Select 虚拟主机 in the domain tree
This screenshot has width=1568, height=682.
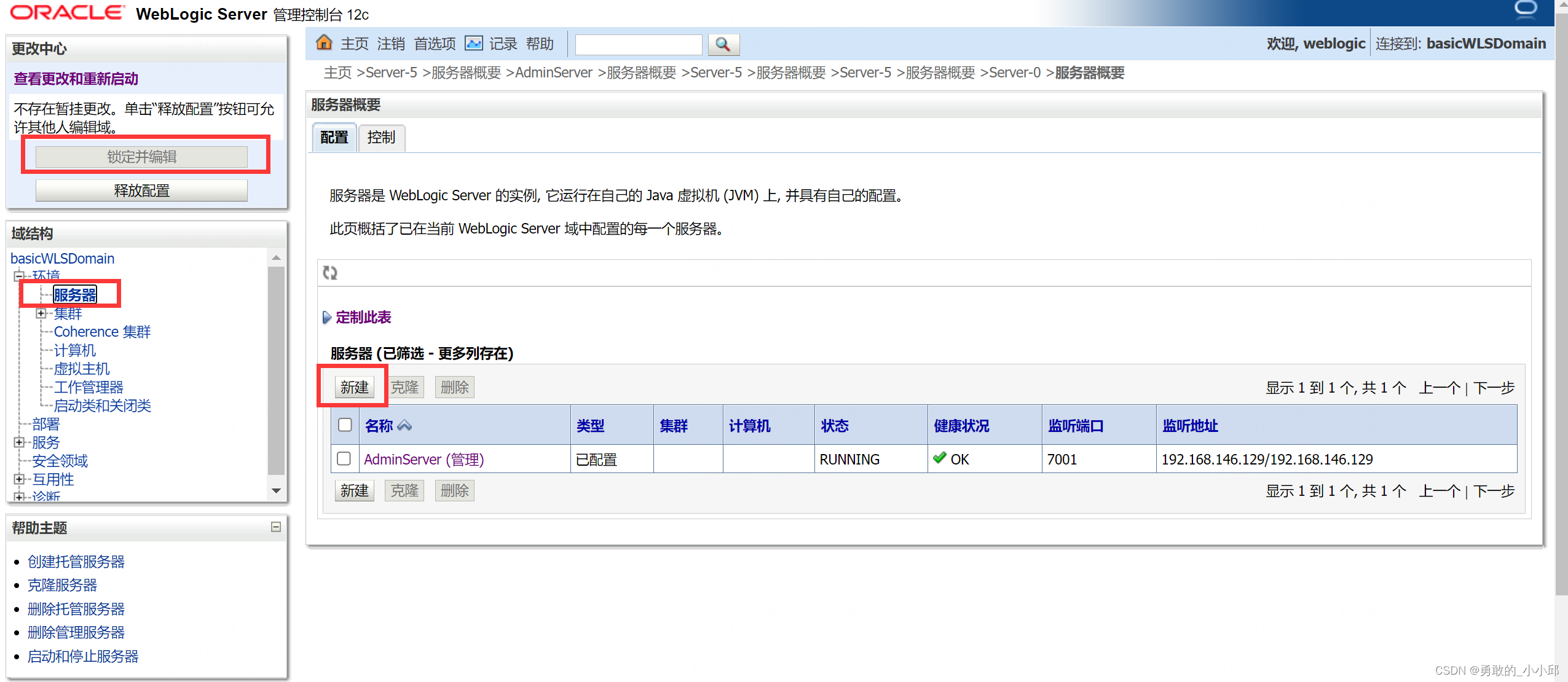click(82, 369)
